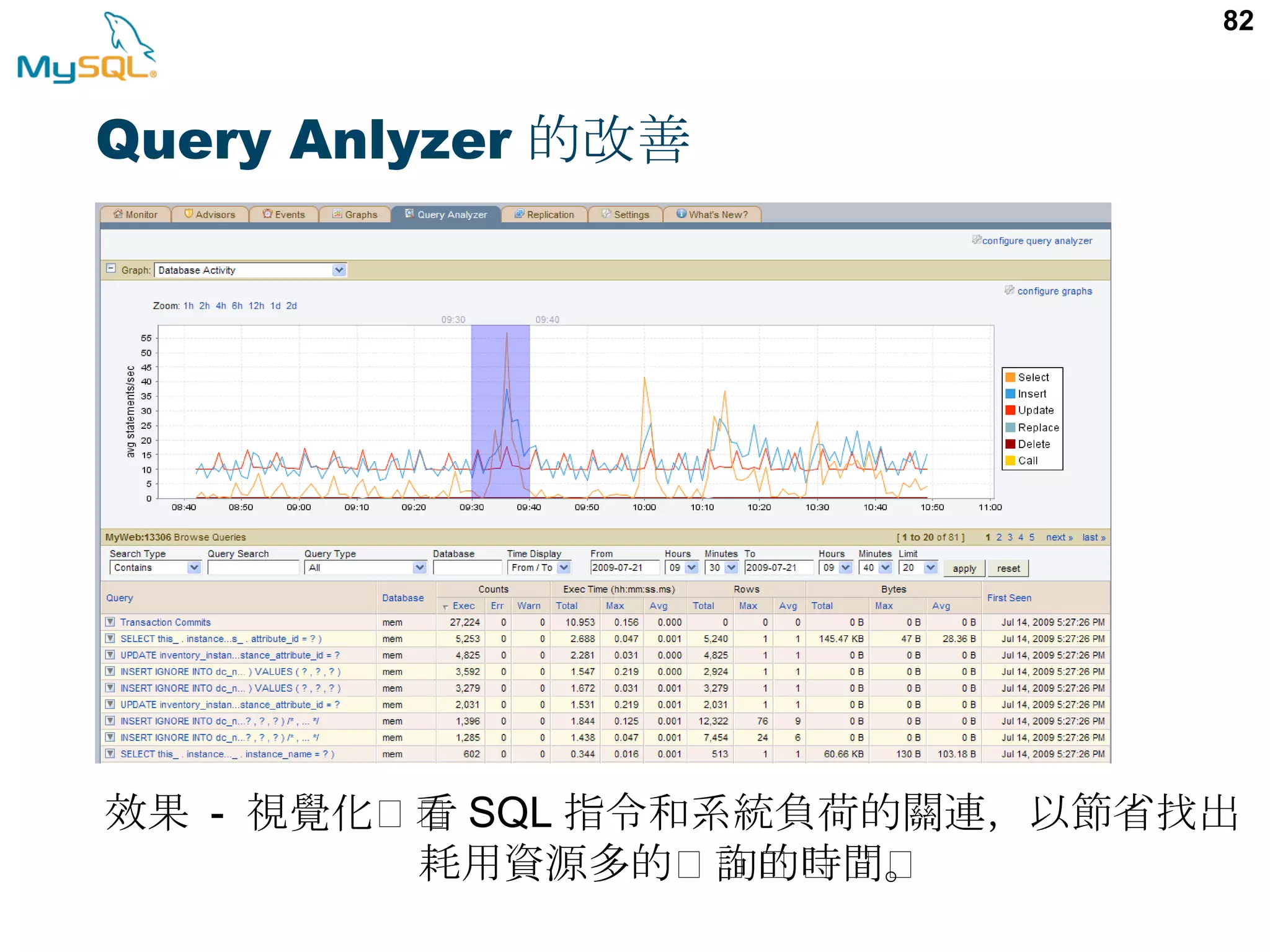Open menu icon for SELECT this_ instance_name row

coord(110,754)
